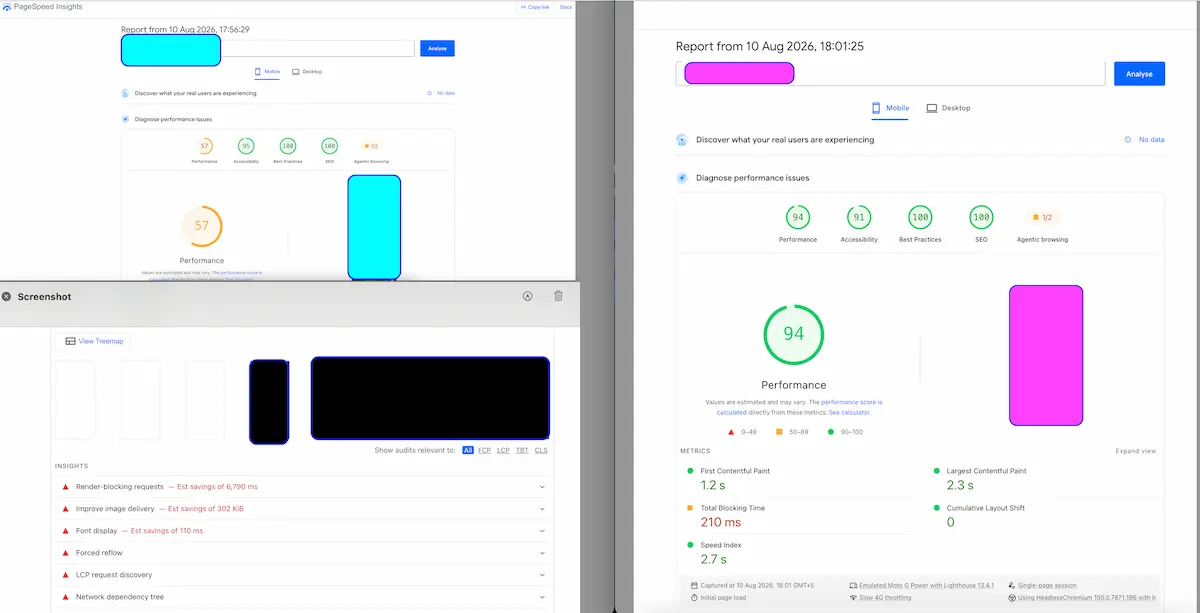Expand Improve image delivery chevron
The width and height of the screenshot is (1200, 613).
pos(543,509)
